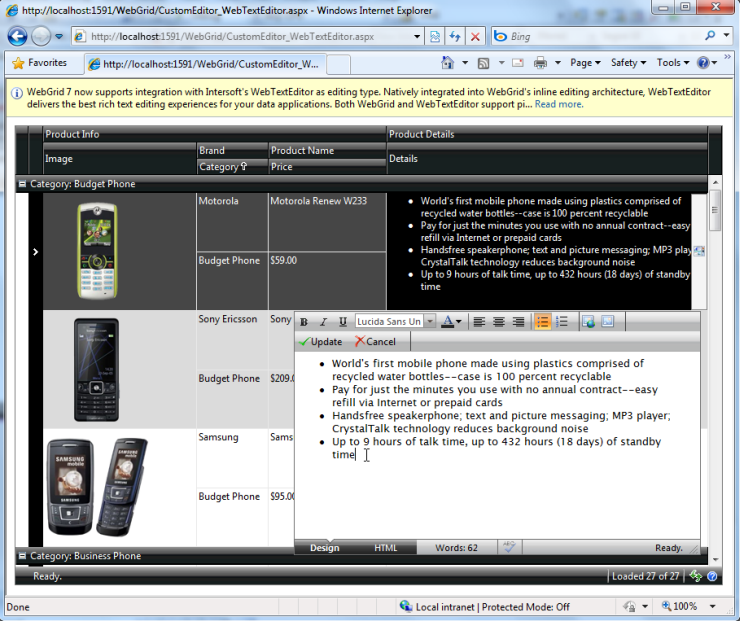The image size is (740, 621).
Task: Cancel the text editing
Action: pos(375,342)
